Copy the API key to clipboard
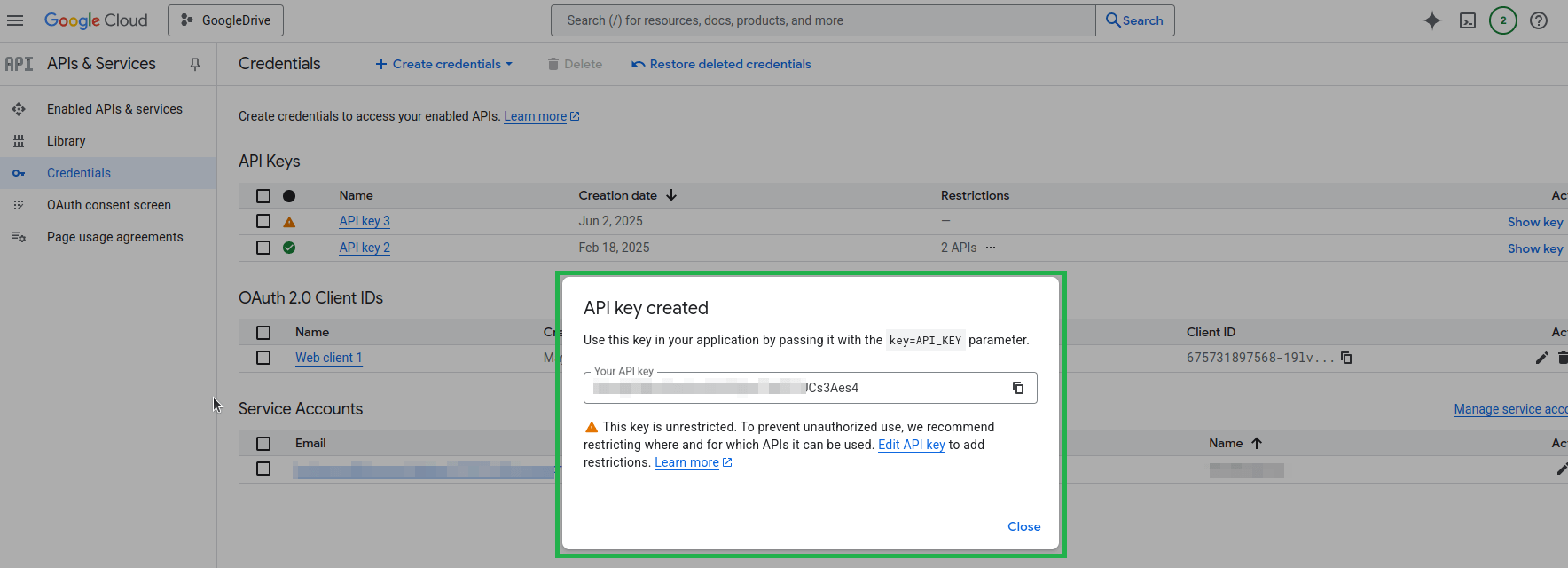The height and width of the screenshot is (568, 1568). click(x=1018, y=388)
